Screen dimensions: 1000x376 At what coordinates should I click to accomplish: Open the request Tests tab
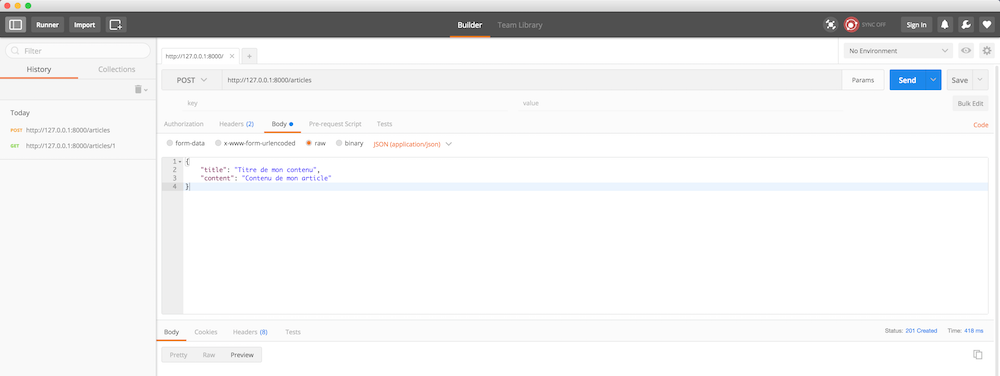tap(385, 124)
